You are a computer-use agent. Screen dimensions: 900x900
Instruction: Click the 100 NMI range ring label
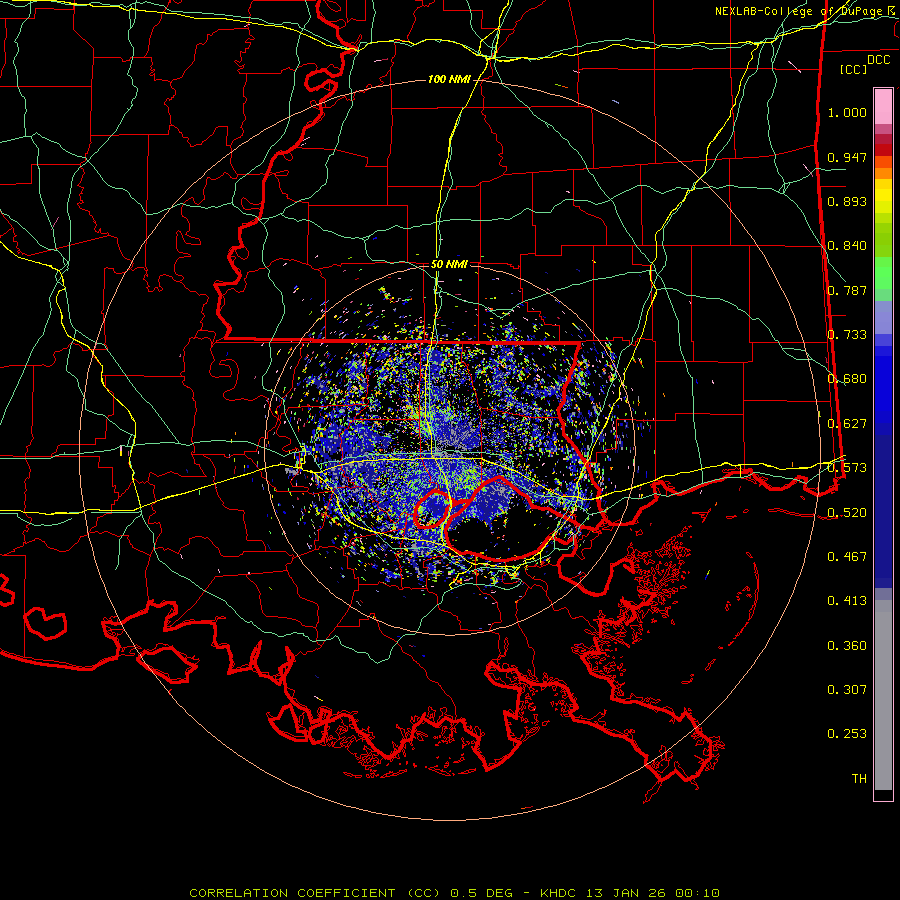[449, 79]
